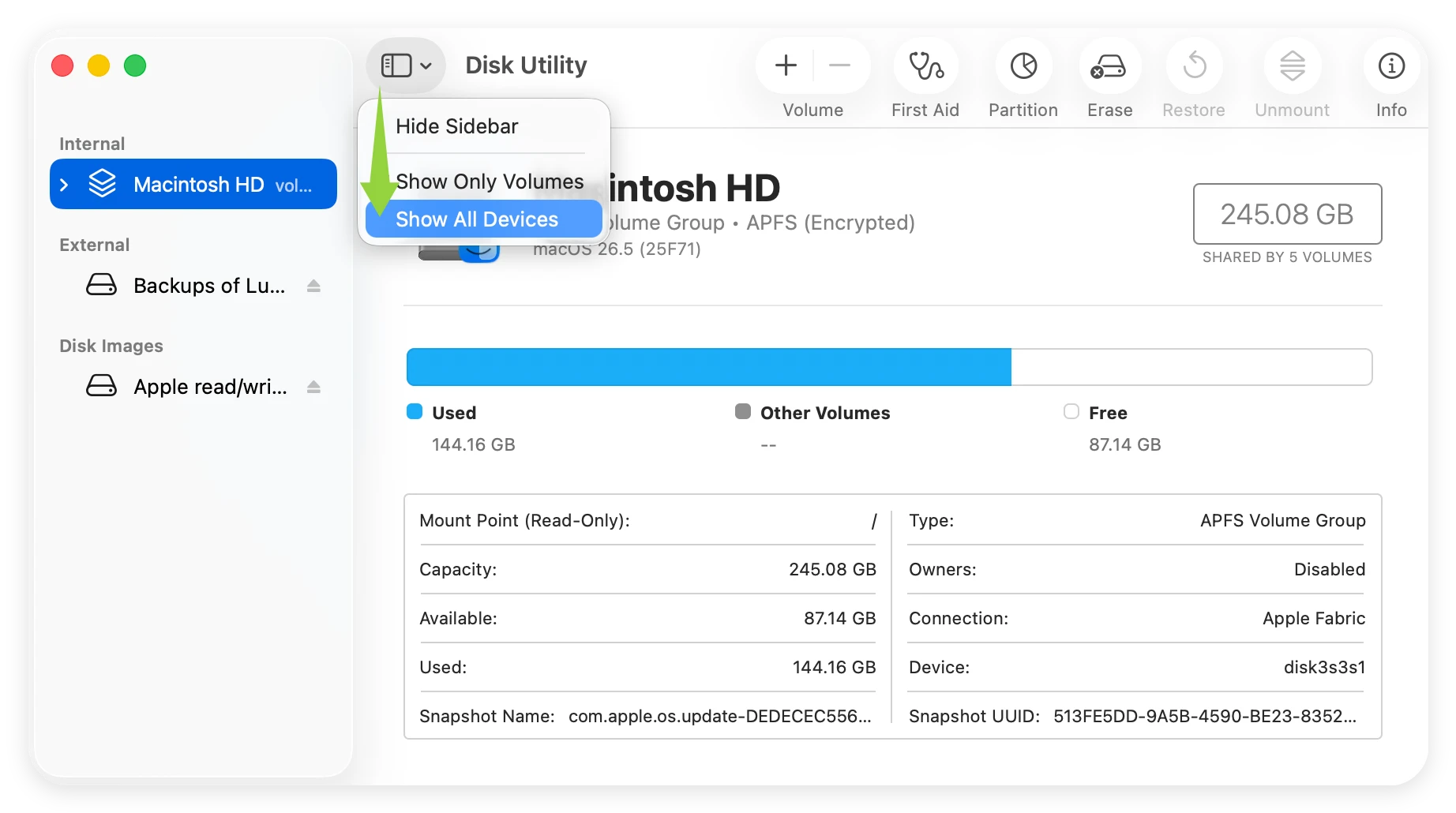This screenshot has width=1456, height=813.
Task: Click the Partition toolbar label
Action: 1023,111
